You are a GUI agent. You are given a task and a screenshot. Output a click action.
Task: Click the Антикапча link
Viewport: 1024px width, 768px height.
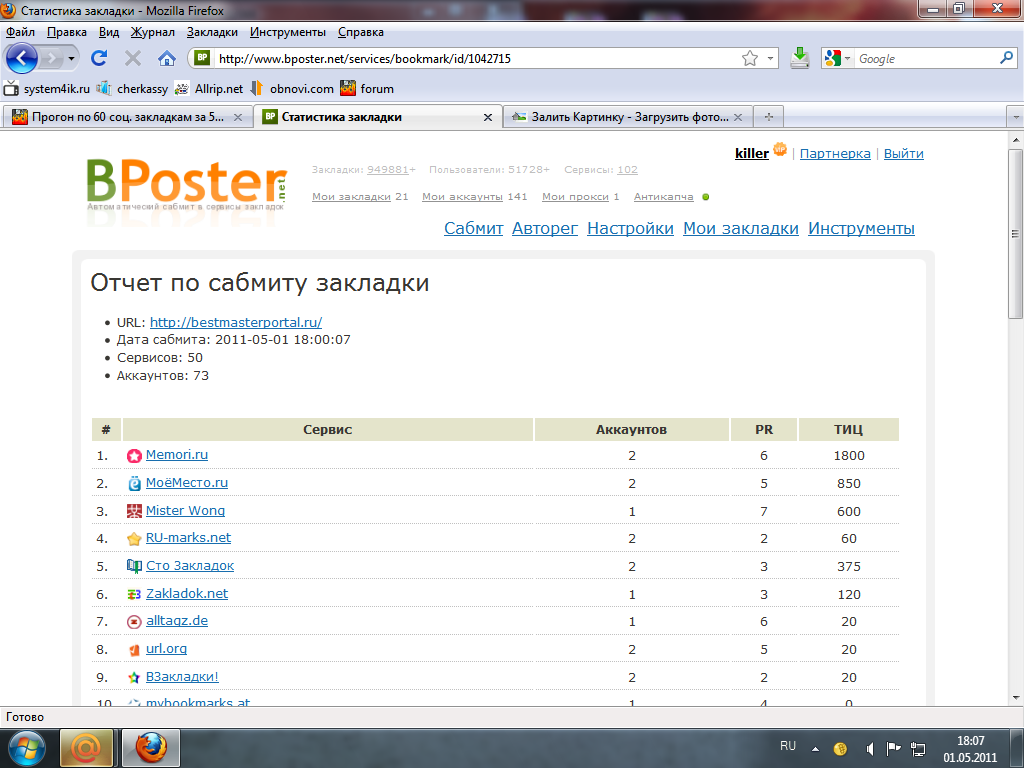pos(664,197)
